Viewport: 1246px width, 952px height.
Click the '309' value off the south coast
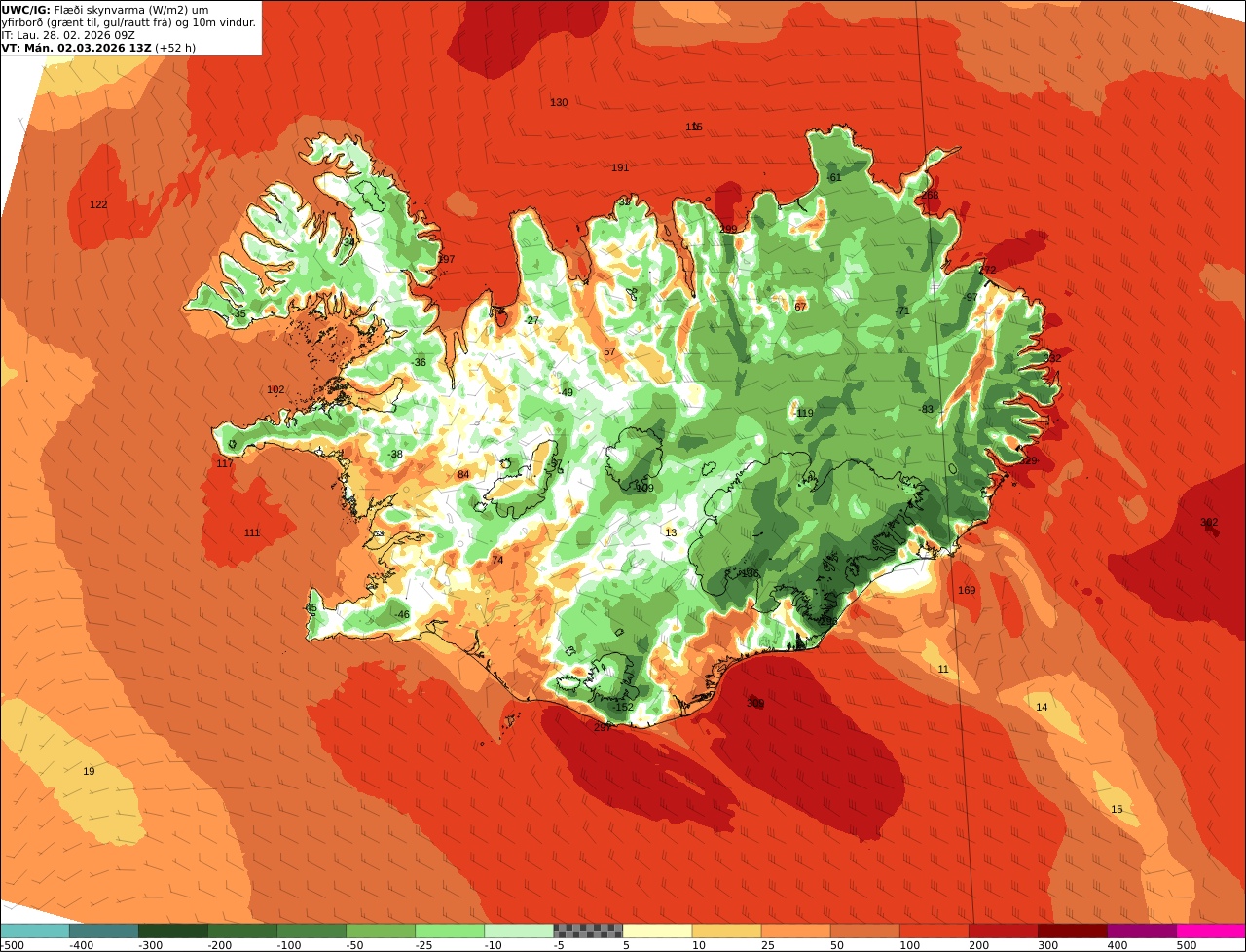click(755, 703)
